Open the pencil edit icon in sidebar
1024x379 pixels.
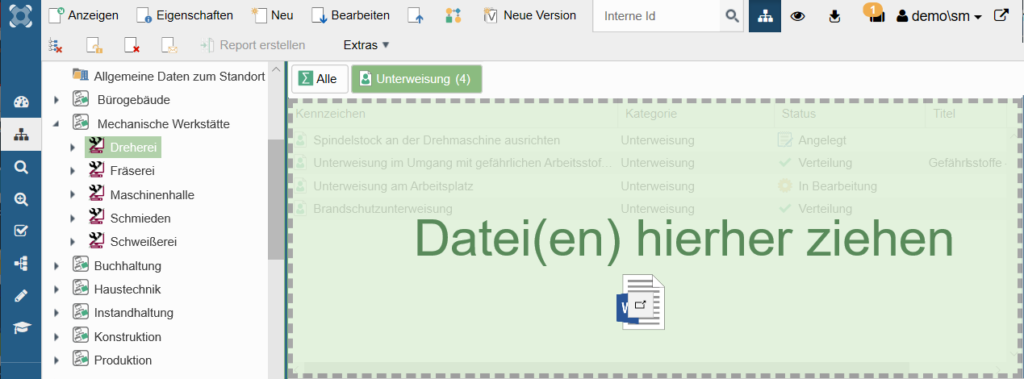click(21, 295)
